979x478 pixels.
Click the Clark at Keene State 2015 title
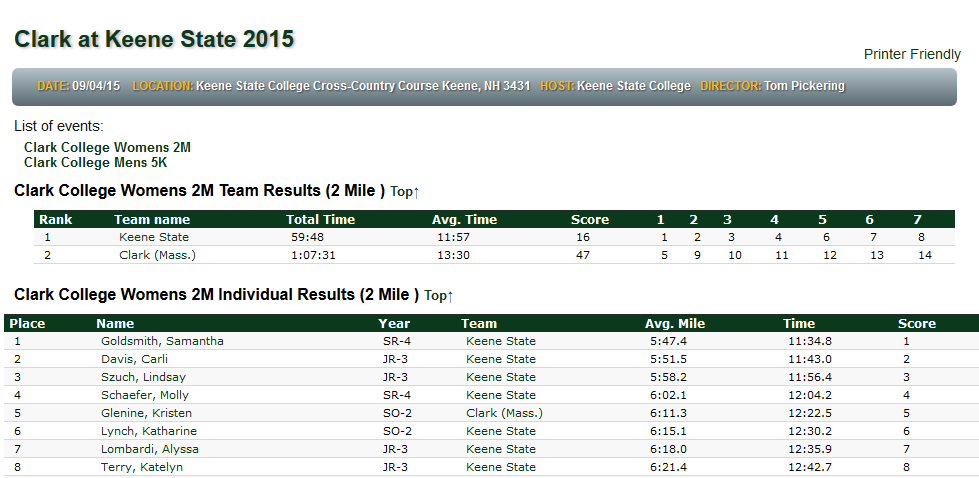point(154,39)
